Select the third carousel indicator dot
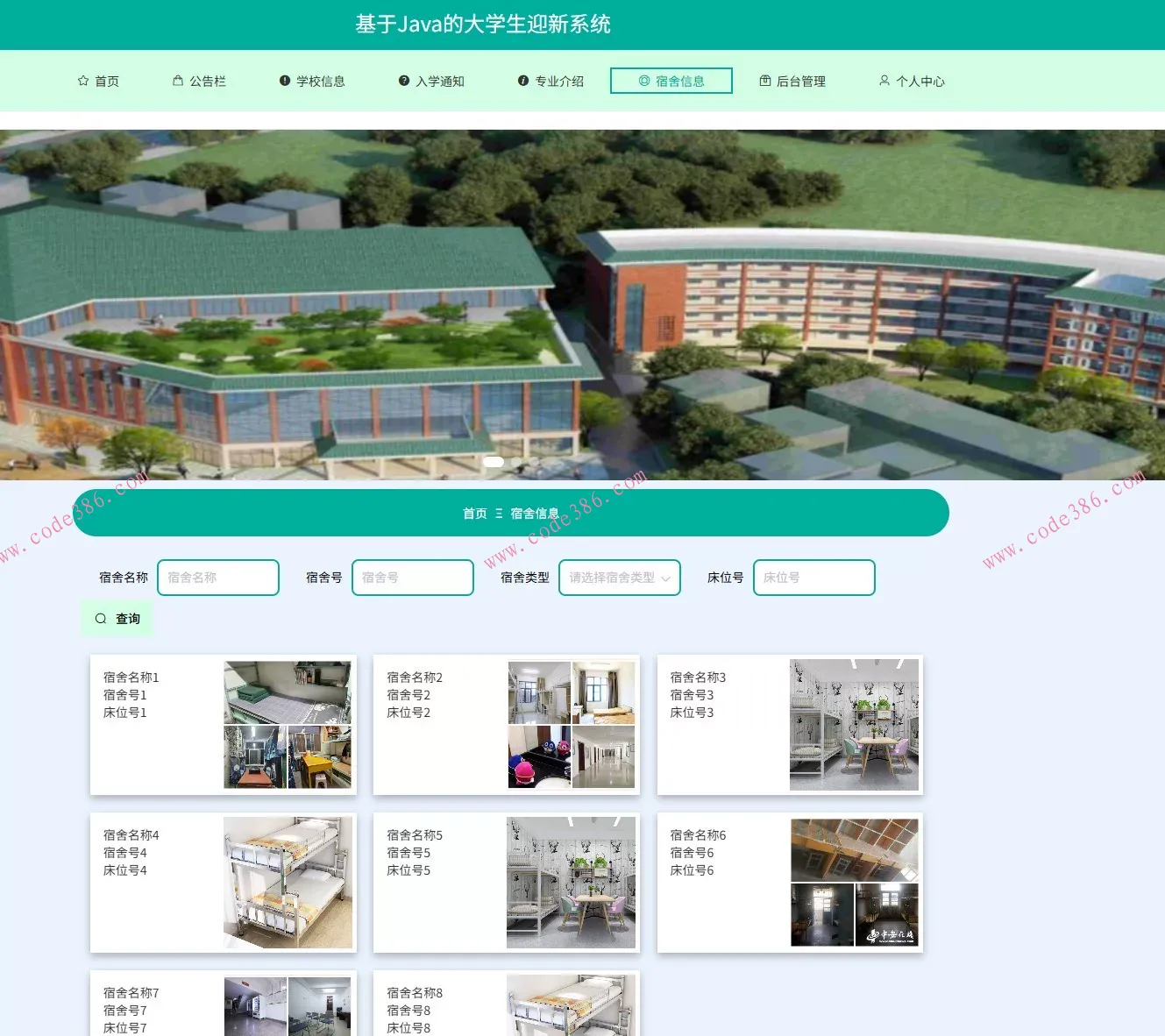The height and width of the screenshot is (1036, 1165). pyautogui.click(x=534, y=462)
